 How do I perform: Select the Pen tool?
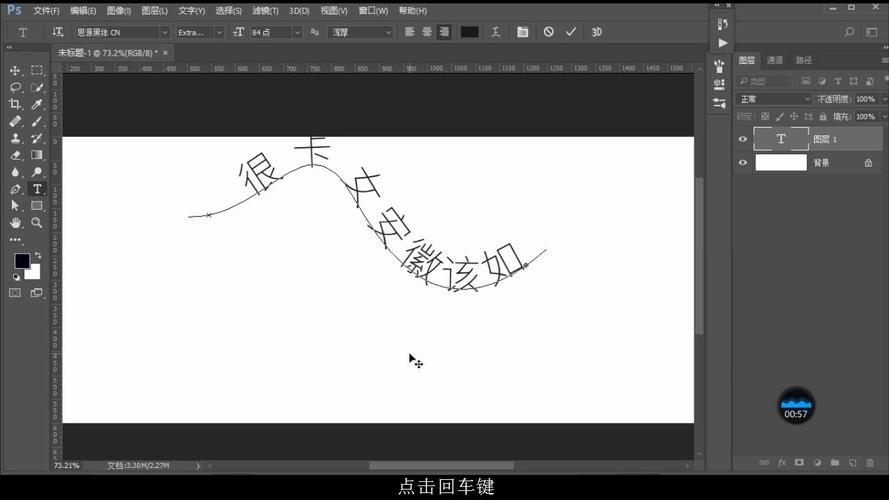pyautogui.click(x=15, y=189)
